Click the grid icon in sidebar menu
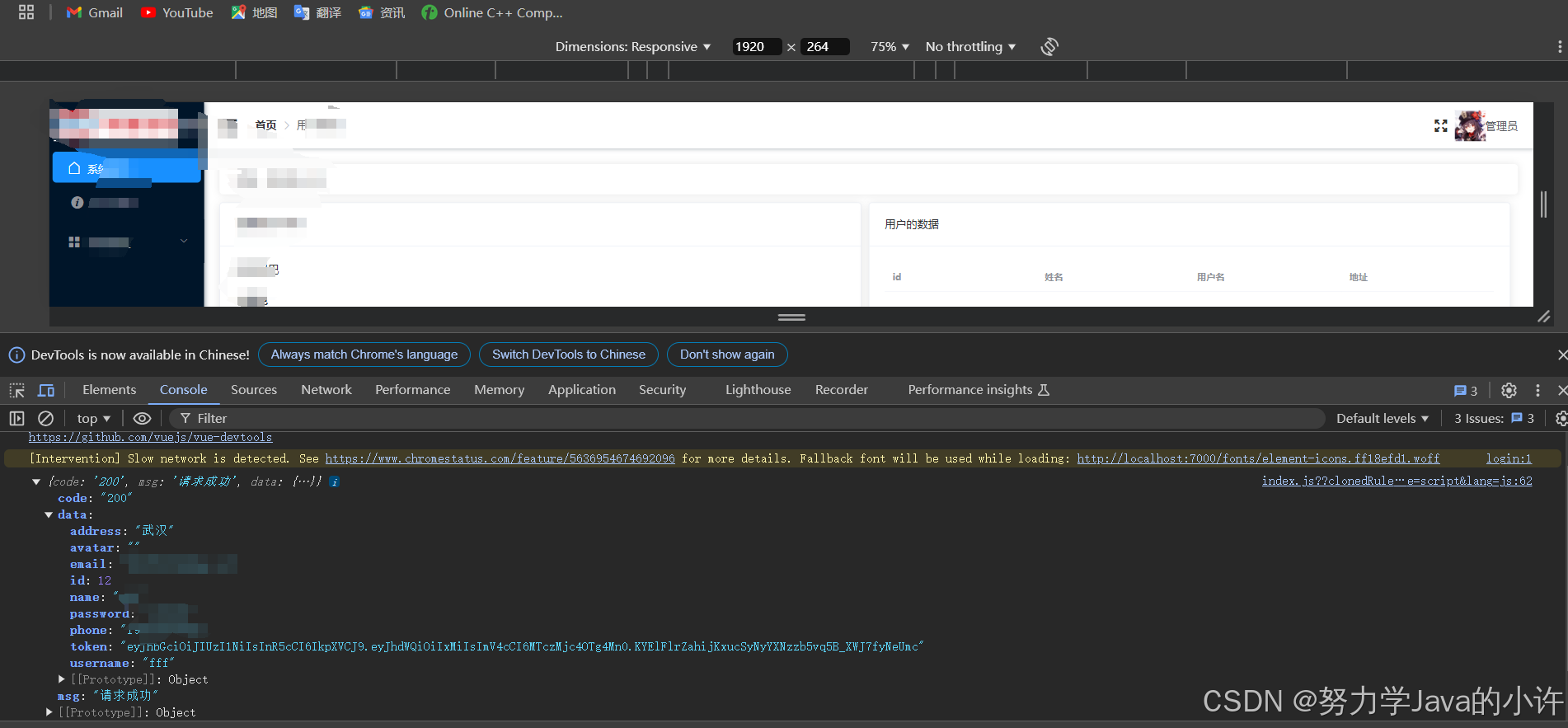The width and height of the screenshot is (1568, 728). (74, 242)
